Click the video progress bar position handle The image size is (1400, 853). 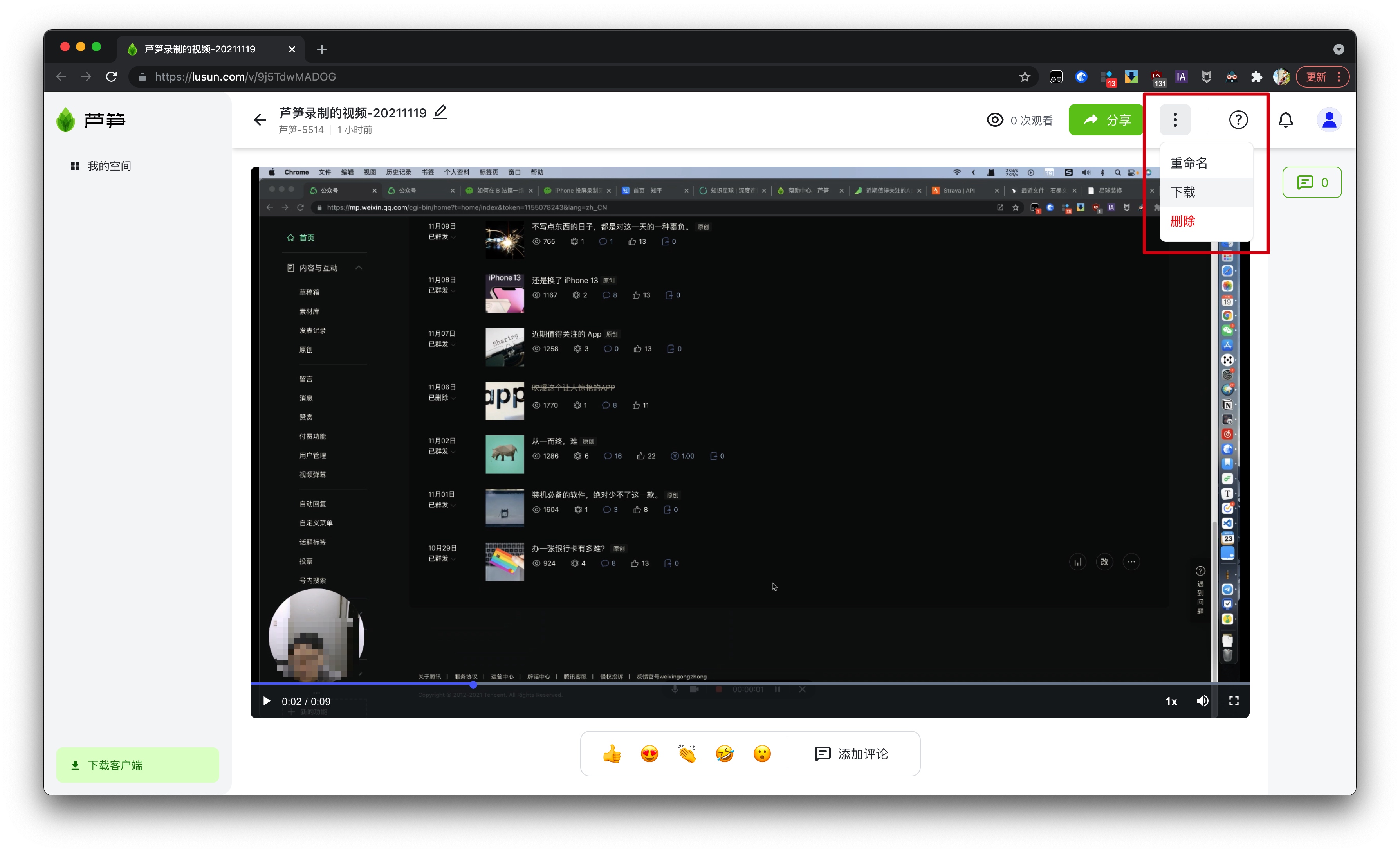tap(473, 684)
